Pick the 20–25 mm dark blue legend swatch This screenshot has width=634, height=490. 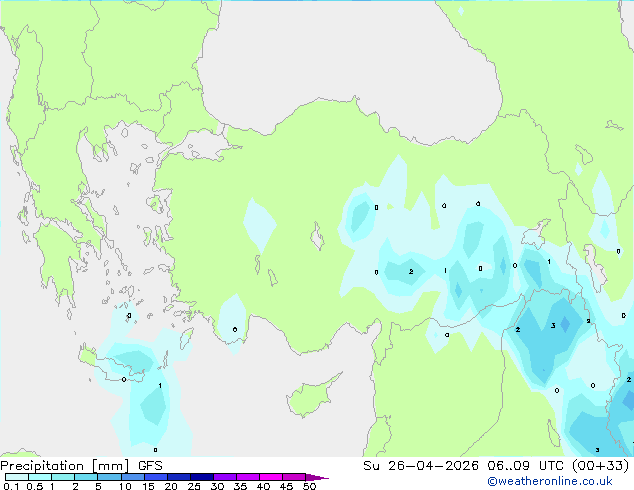click(179, 477)
